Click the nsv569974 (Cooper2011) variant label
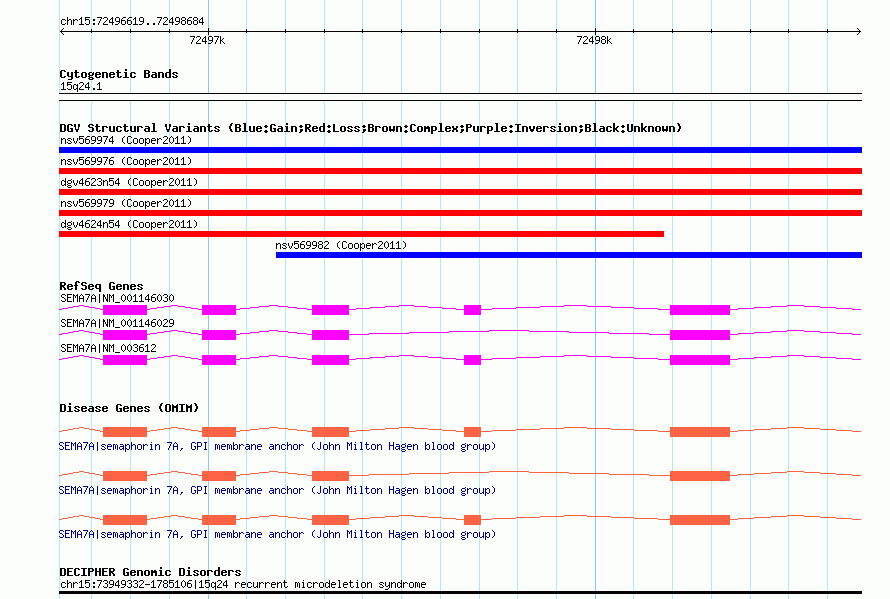 (126, 140)
